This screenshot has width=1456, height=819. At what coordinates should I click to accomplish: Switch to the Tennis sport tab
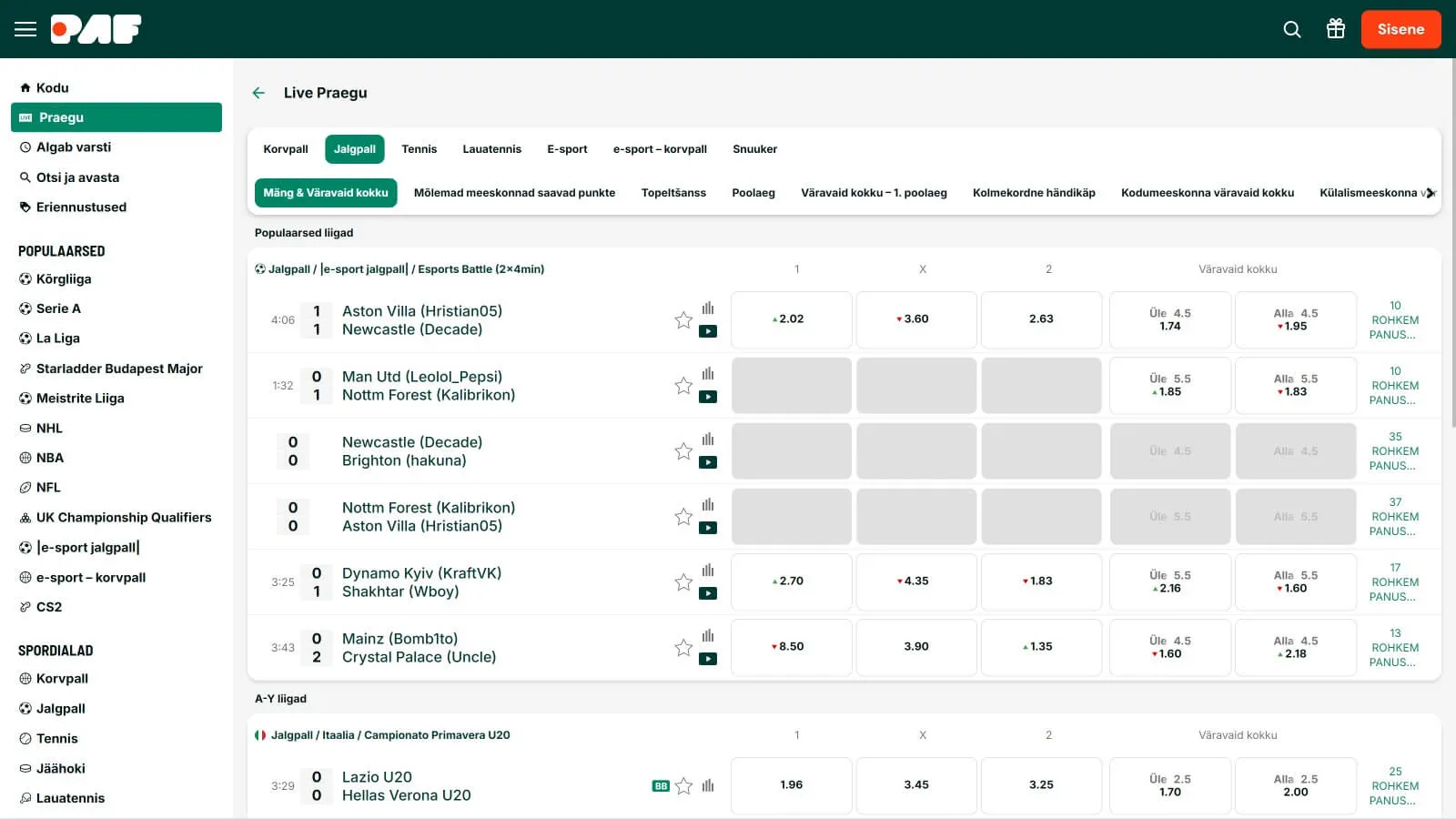click(419, 149)
